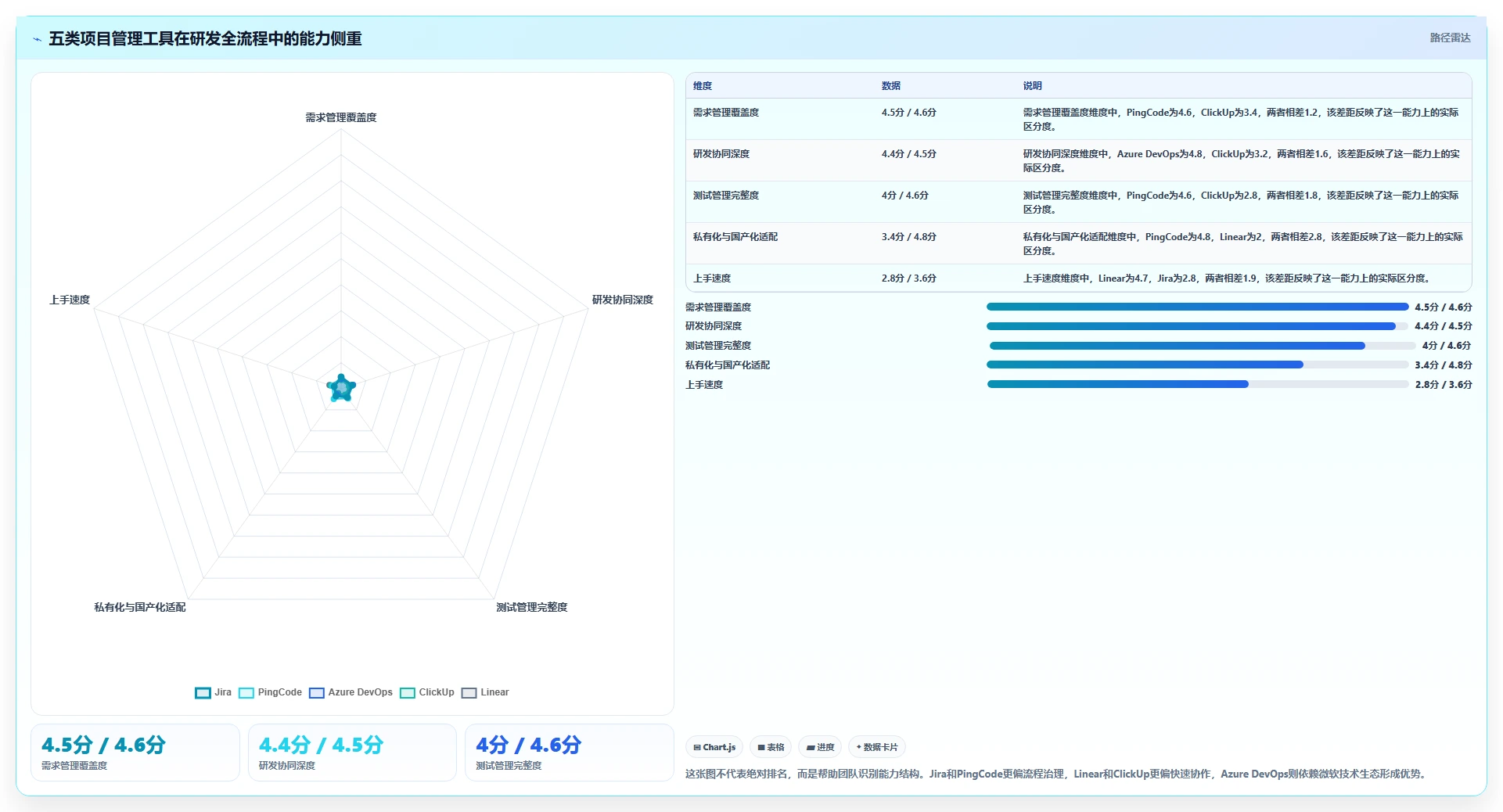Toggle the Jira legend swatch
The image size is (1503, 812).
tap(203, 693)
